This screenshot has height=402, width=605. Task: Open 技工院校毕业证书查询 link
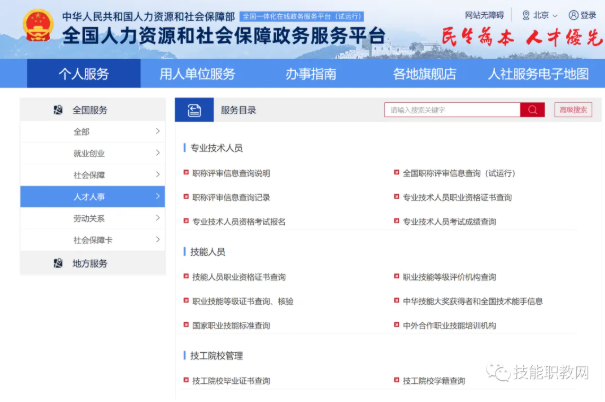[231, 380]
